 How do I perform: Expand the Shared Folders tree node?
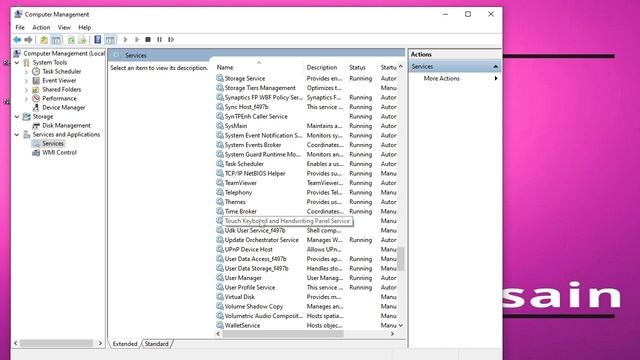(26, 89)
